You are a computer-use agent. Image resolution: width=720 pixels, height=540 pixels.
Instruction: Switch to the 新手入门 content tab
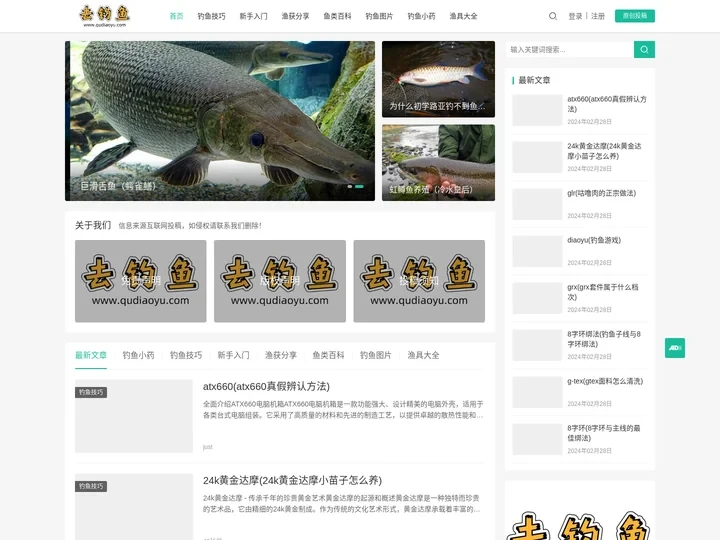click(x=233, y=355)
